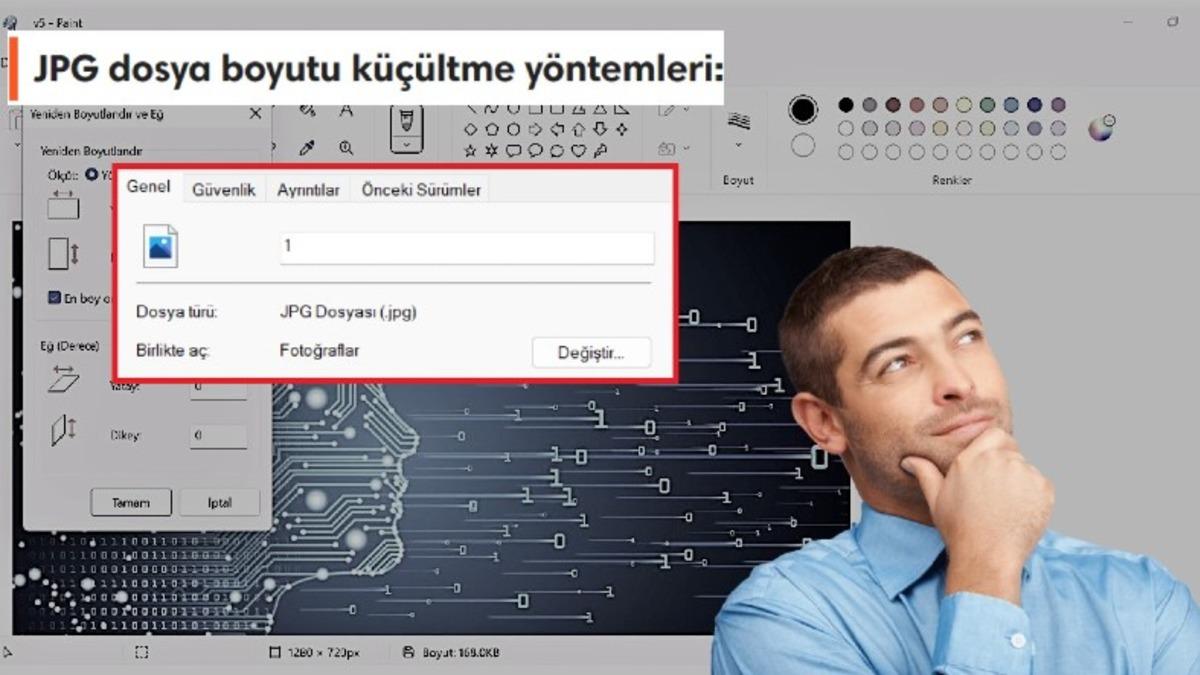Select the Eyedropper color picker tool
The height and width of the screenshot is (675, 1200).
[x=309, y=148]
